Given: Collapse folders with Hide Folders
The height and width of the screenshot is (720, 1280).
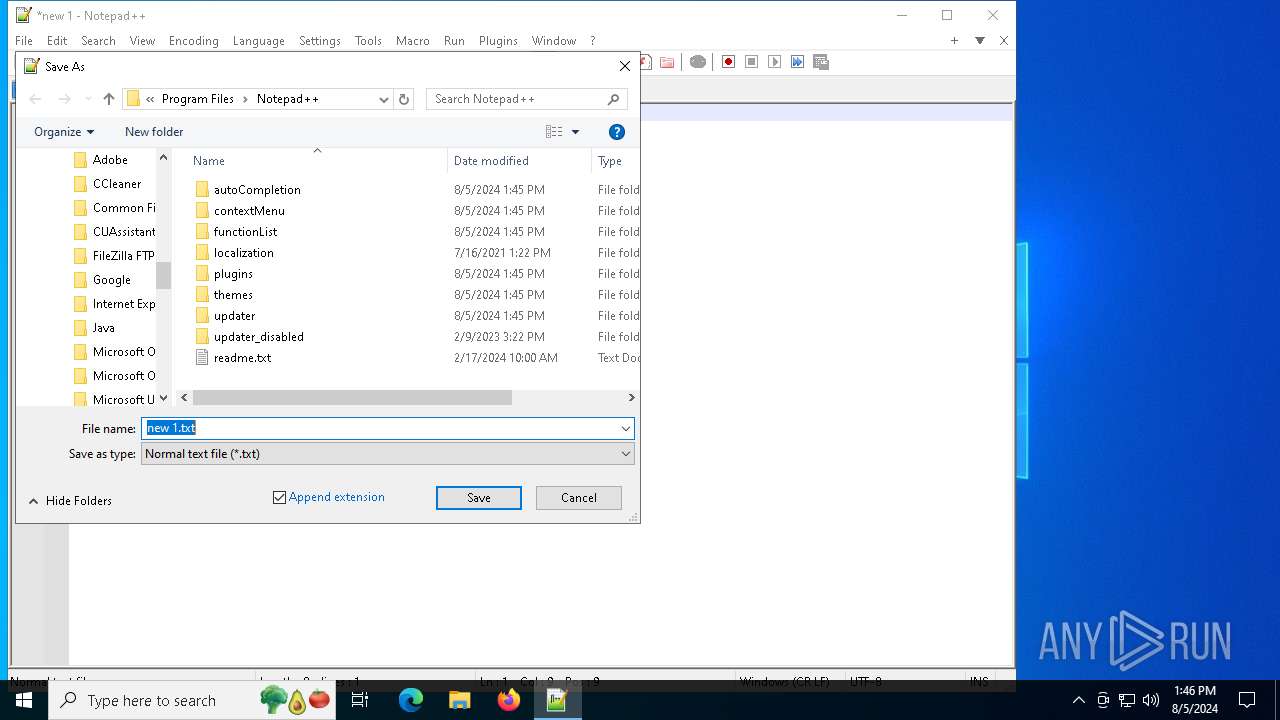Looking at the screenshot, I should coord(69,501).
